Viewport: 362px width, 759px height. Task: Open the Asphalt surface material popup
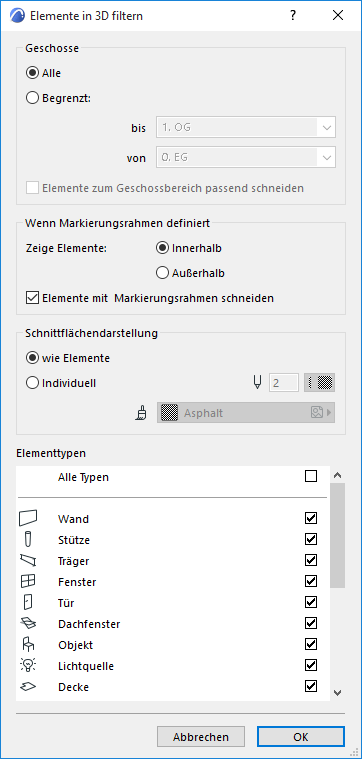point(246,413)
